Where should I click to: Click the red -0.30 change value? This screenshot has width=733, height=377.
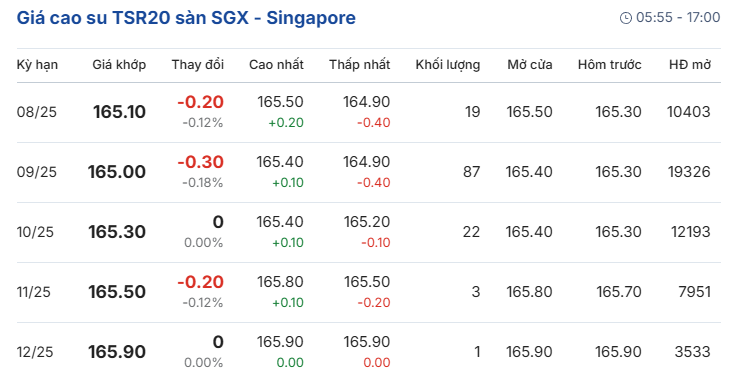[x=201, y=162]
